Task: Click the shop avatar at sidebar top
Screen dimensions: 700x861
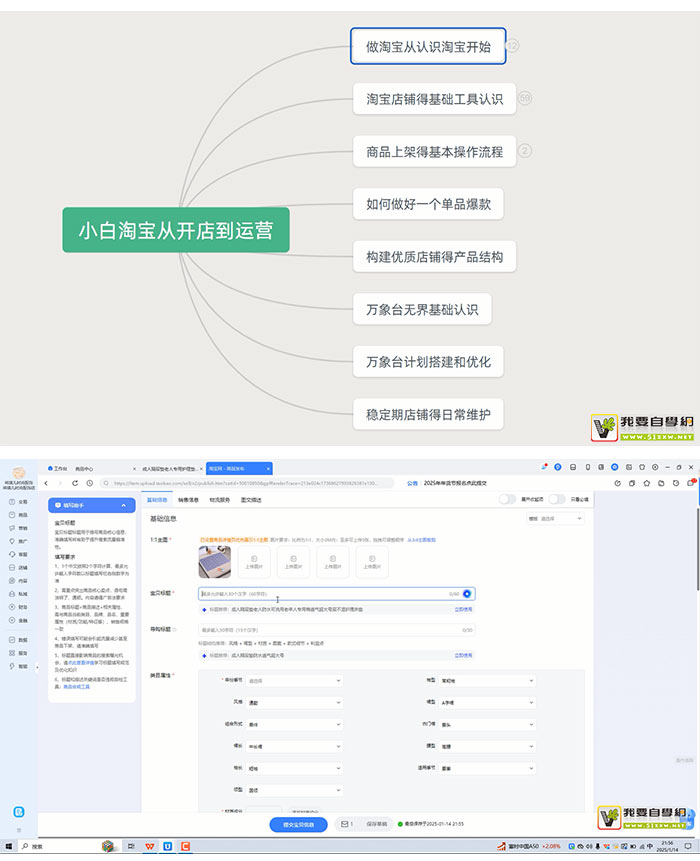Action: point(19,473)
